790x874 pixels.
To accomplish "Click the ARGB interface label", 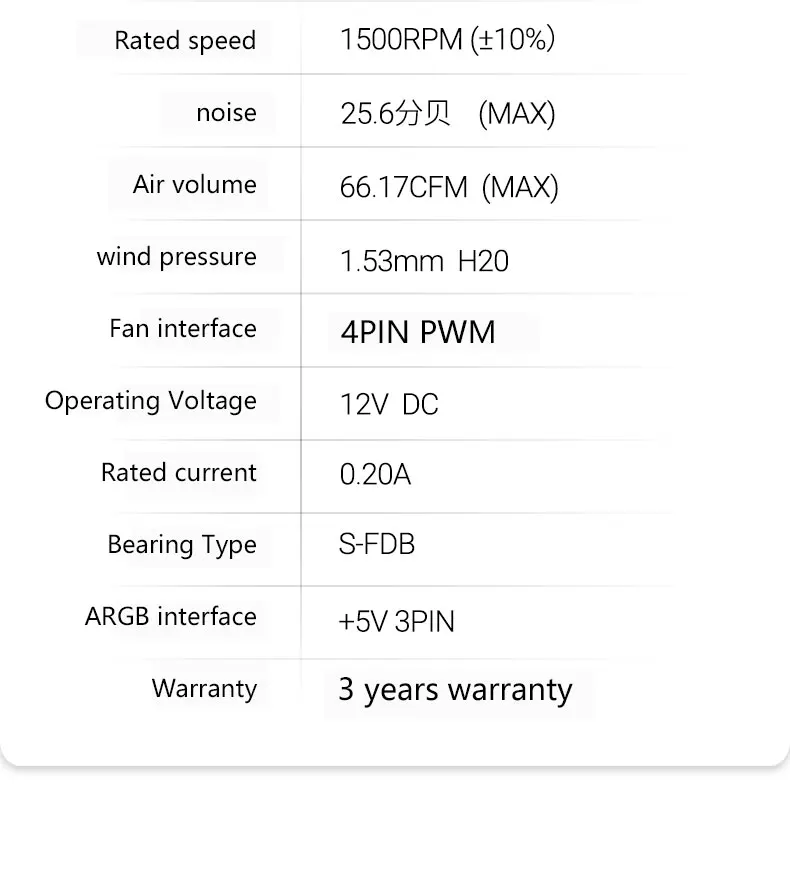I will point(171,617).
